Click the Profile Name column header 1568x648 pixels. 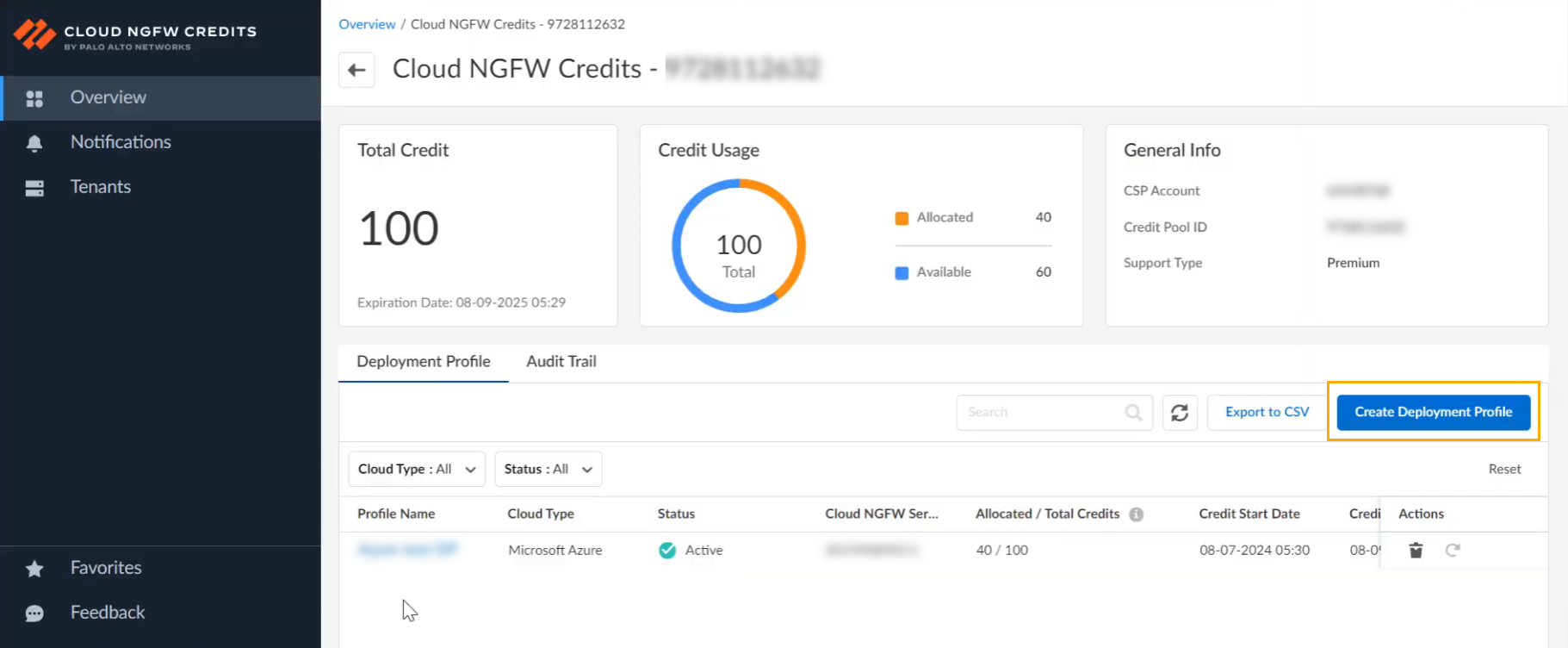(x=396, y=514)
